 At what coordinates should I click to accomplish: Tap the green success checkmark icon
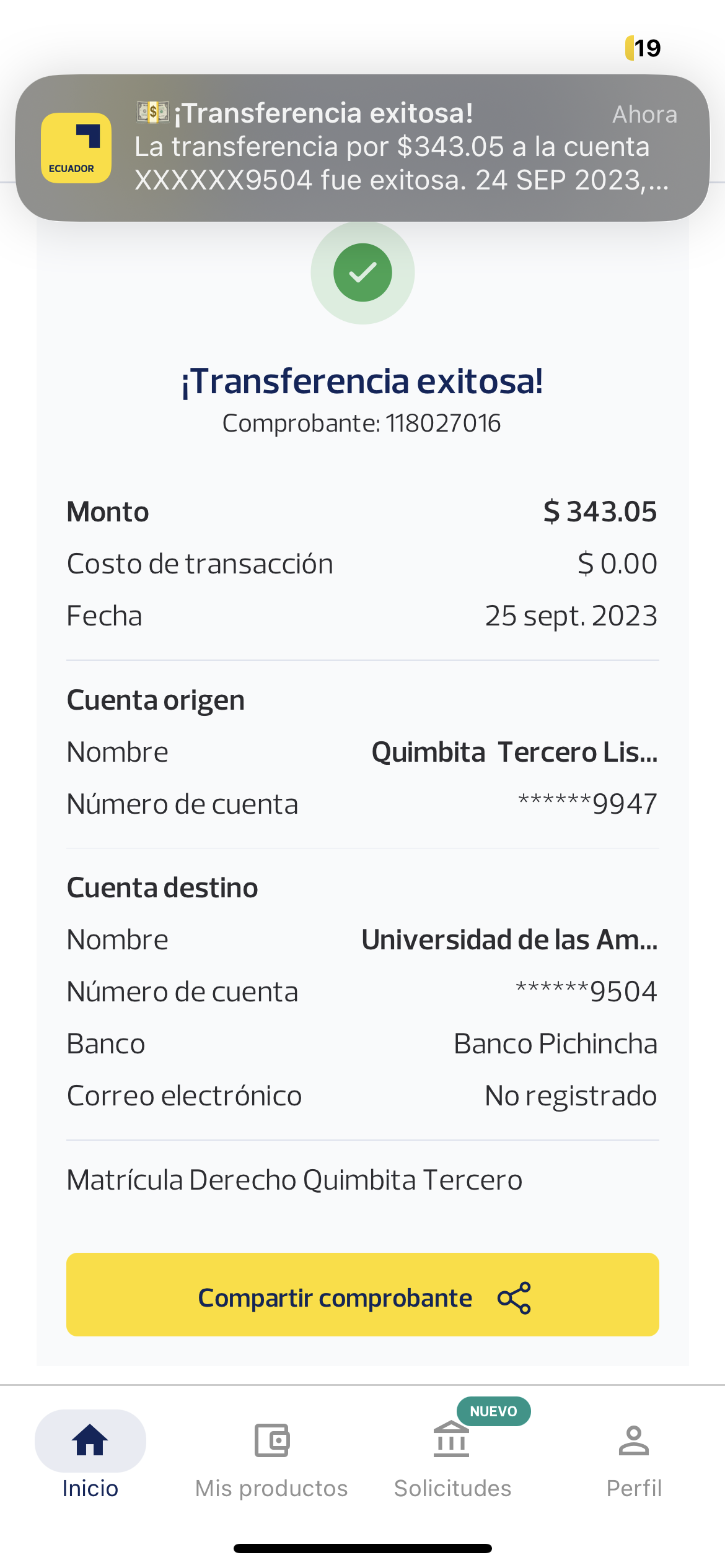point(362,272)
